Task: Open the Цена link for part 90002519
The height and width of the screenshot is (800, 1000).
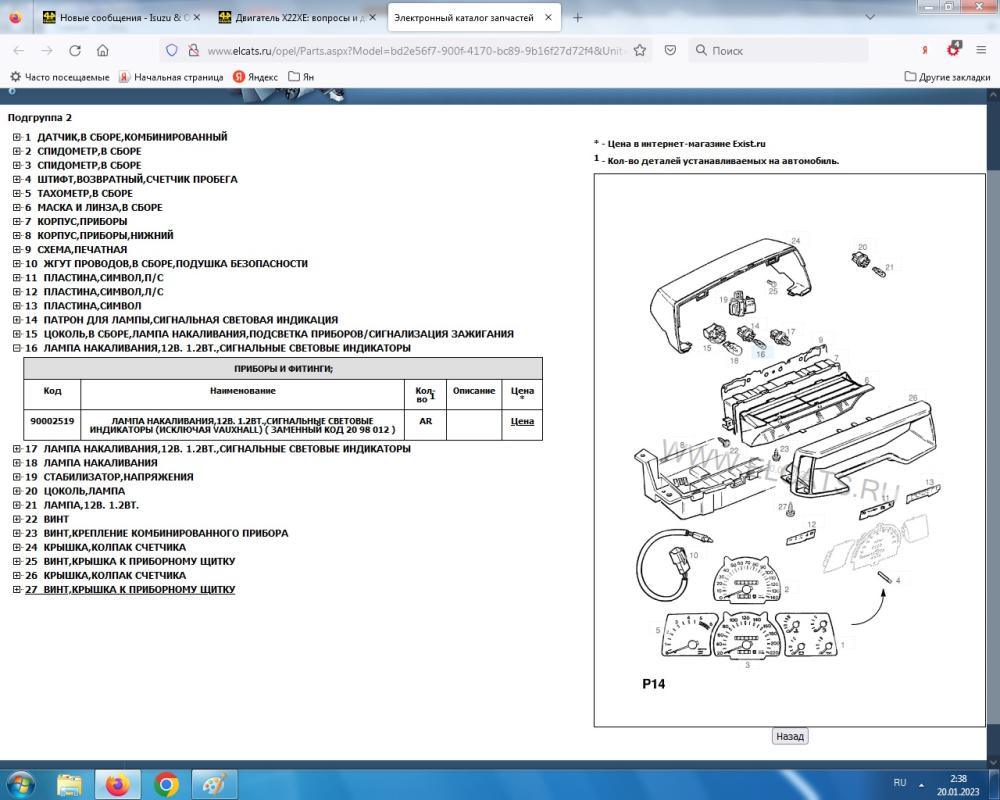Action: [x=522, y=421]
